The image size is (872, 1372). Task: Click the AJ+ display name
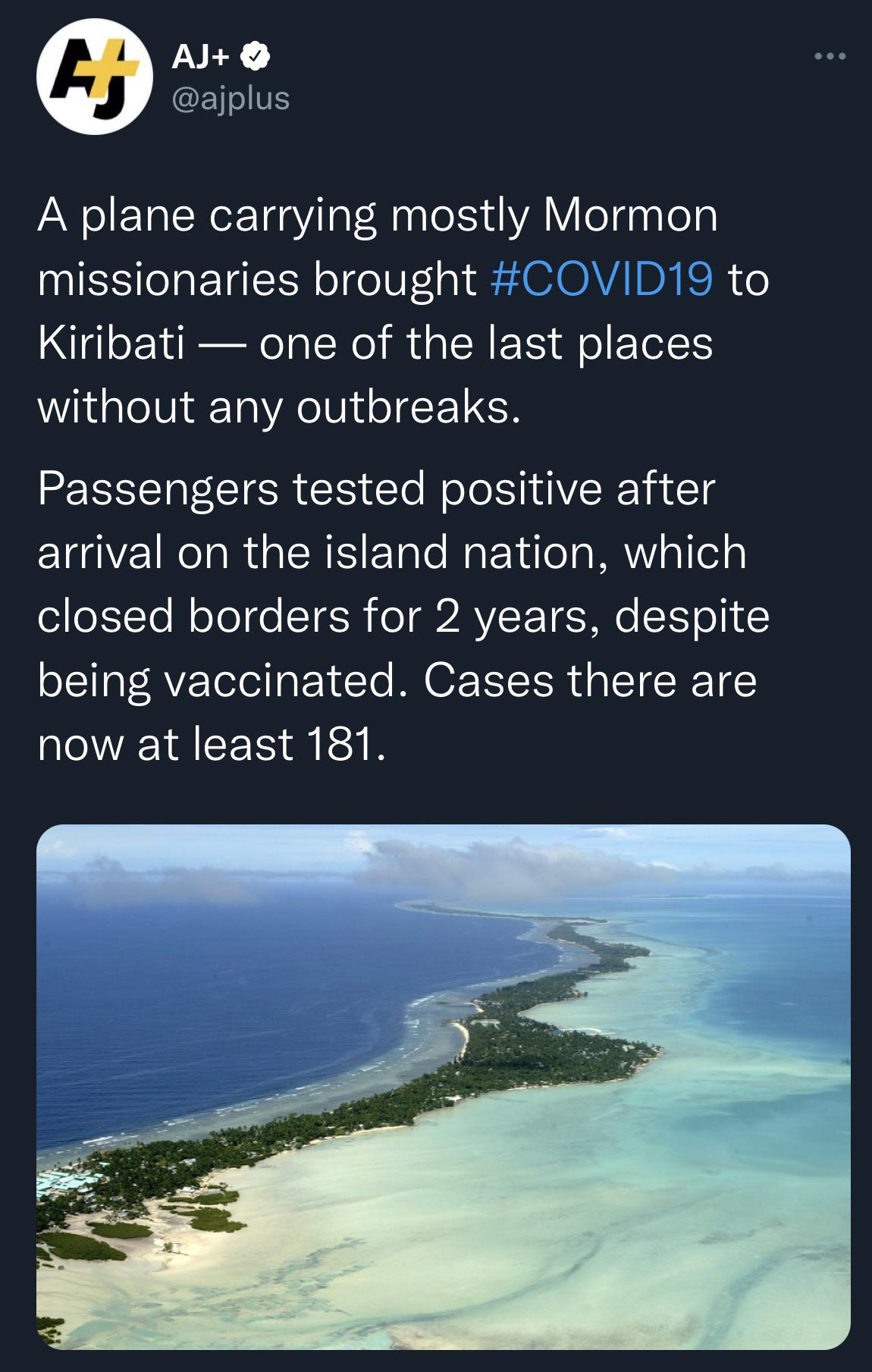(x=200, y=57)
